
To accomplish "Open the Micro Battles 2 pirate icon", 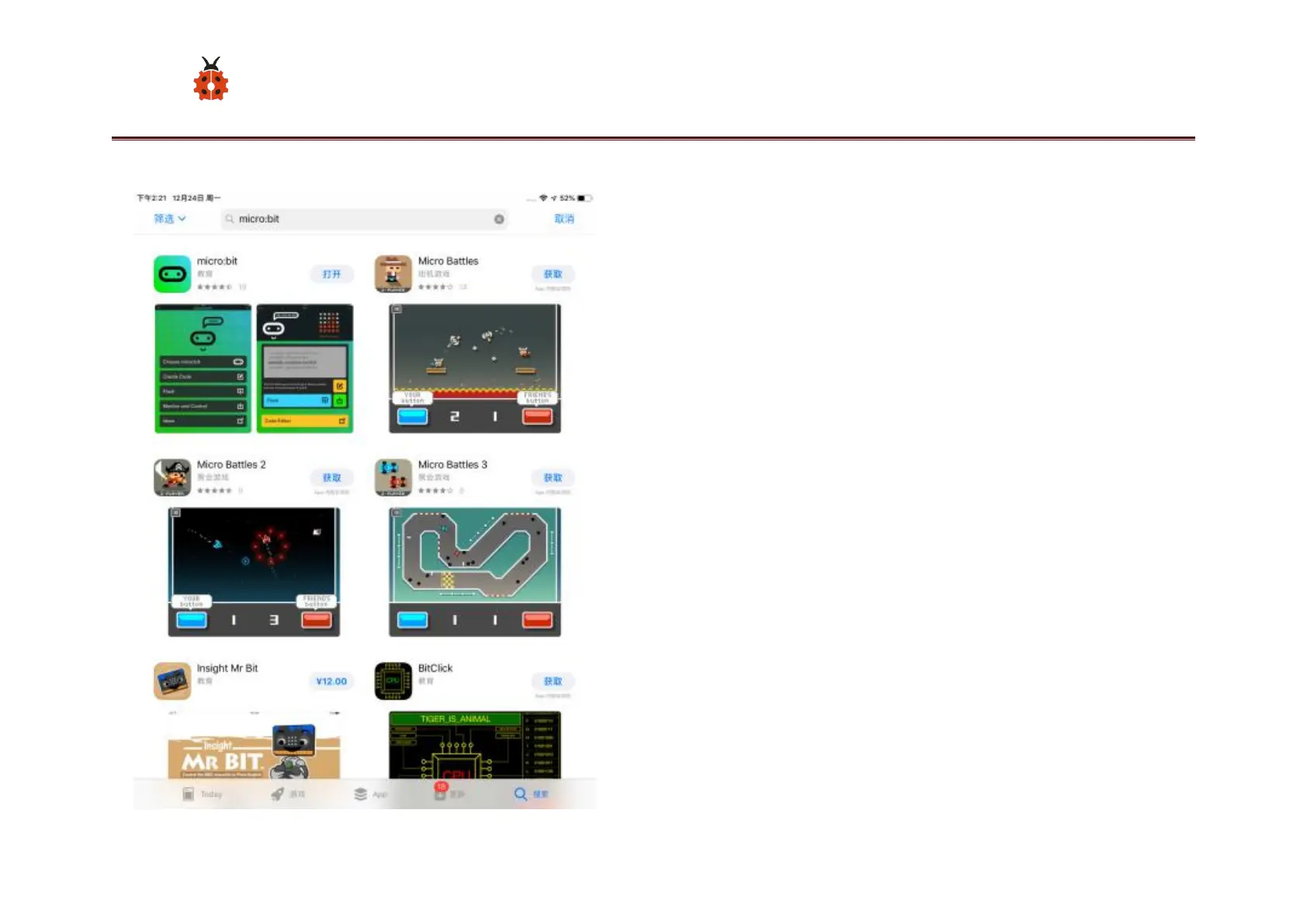I will 172,477.
